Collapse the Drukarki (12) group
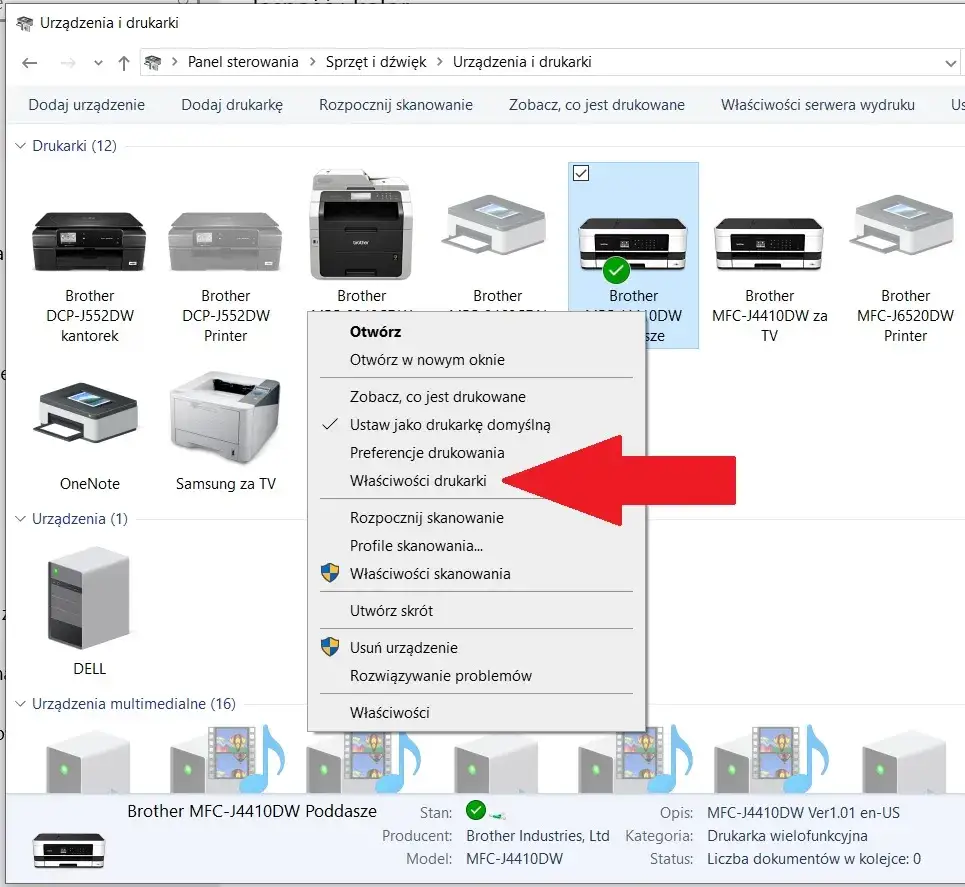 [x=20, y=146]
